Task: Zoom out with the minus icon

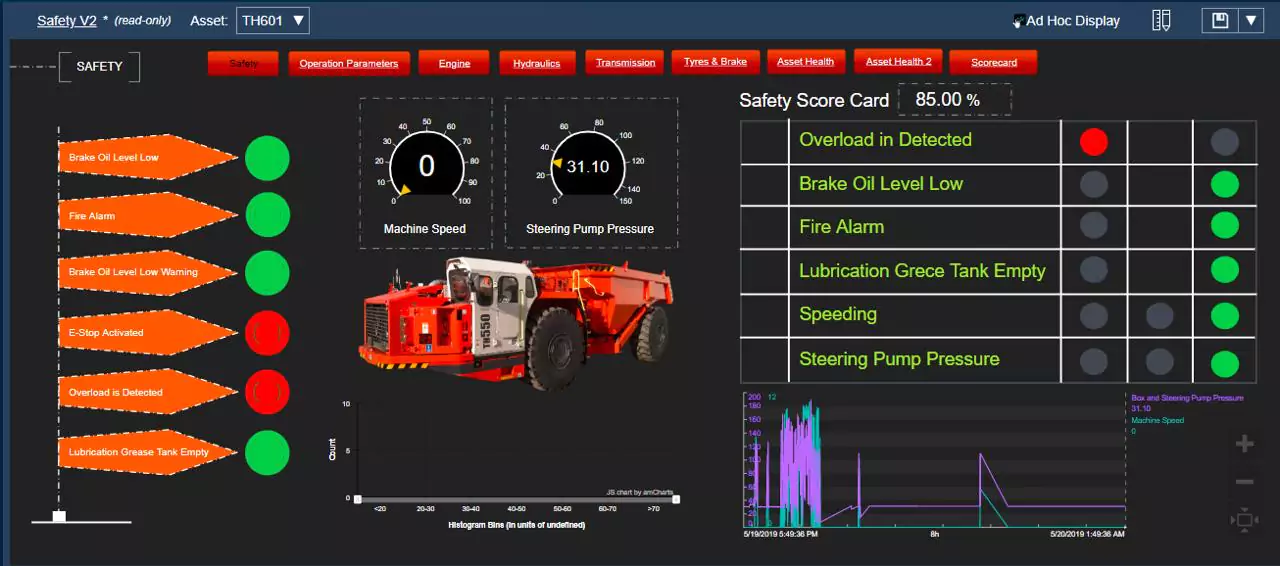Action: 1245,482
